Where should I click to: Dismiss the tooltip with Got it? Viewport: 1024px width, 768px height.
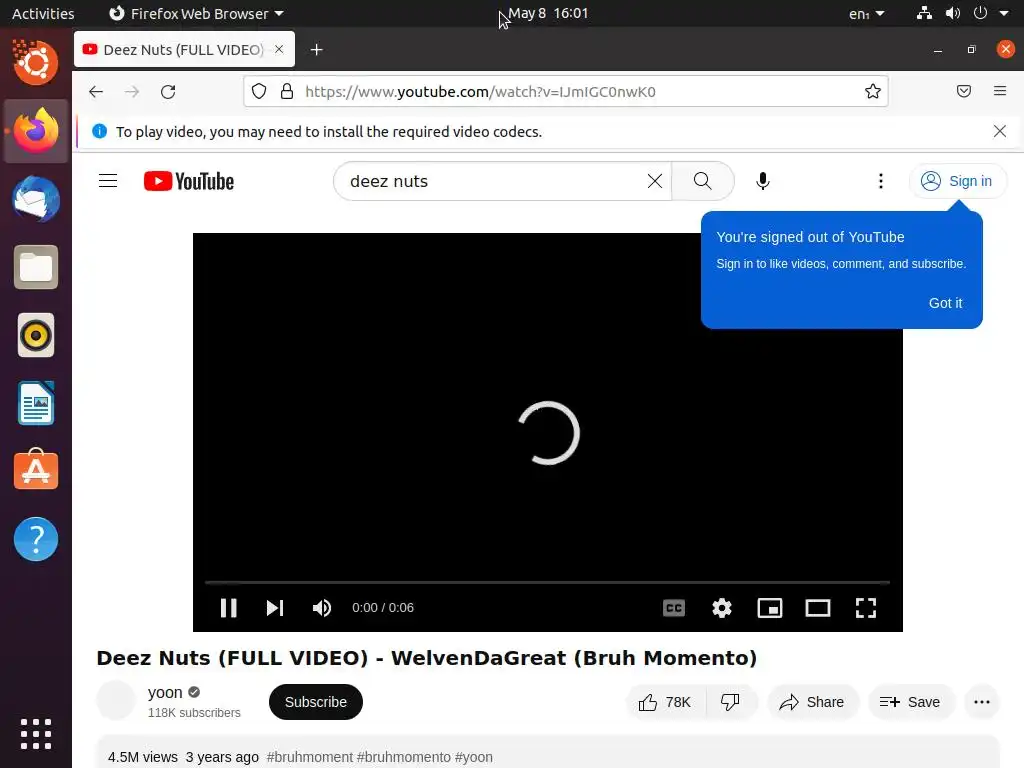click(x=945, y=303)
